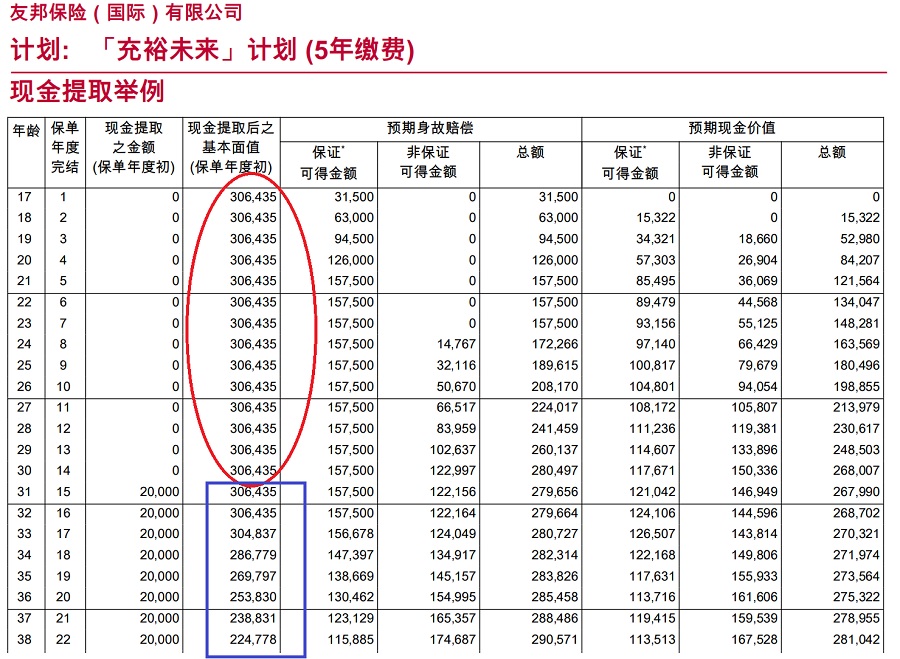Click the 现金提取之金额 column header
The height and width of the screenshot is (659, 900).
(134, 147)
